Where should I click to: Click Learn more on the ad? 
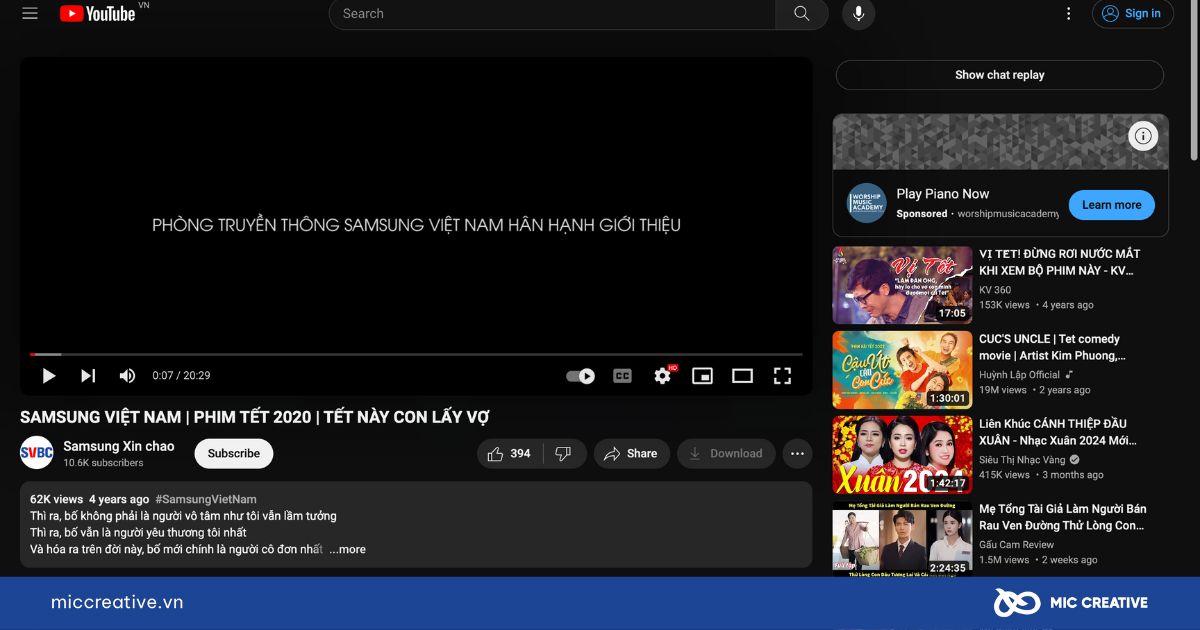click(x=1112, y=205)
